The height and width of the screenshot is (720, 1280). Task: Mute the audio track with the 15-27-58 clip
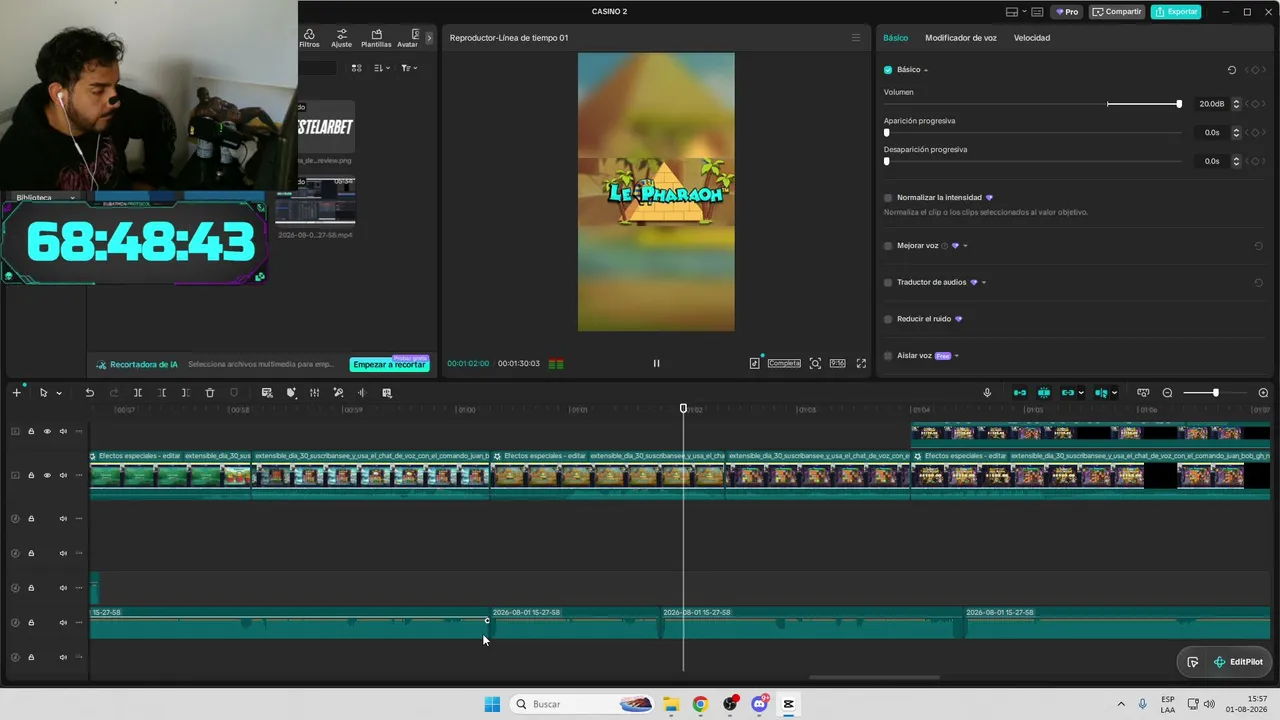[x=63, y=622]
